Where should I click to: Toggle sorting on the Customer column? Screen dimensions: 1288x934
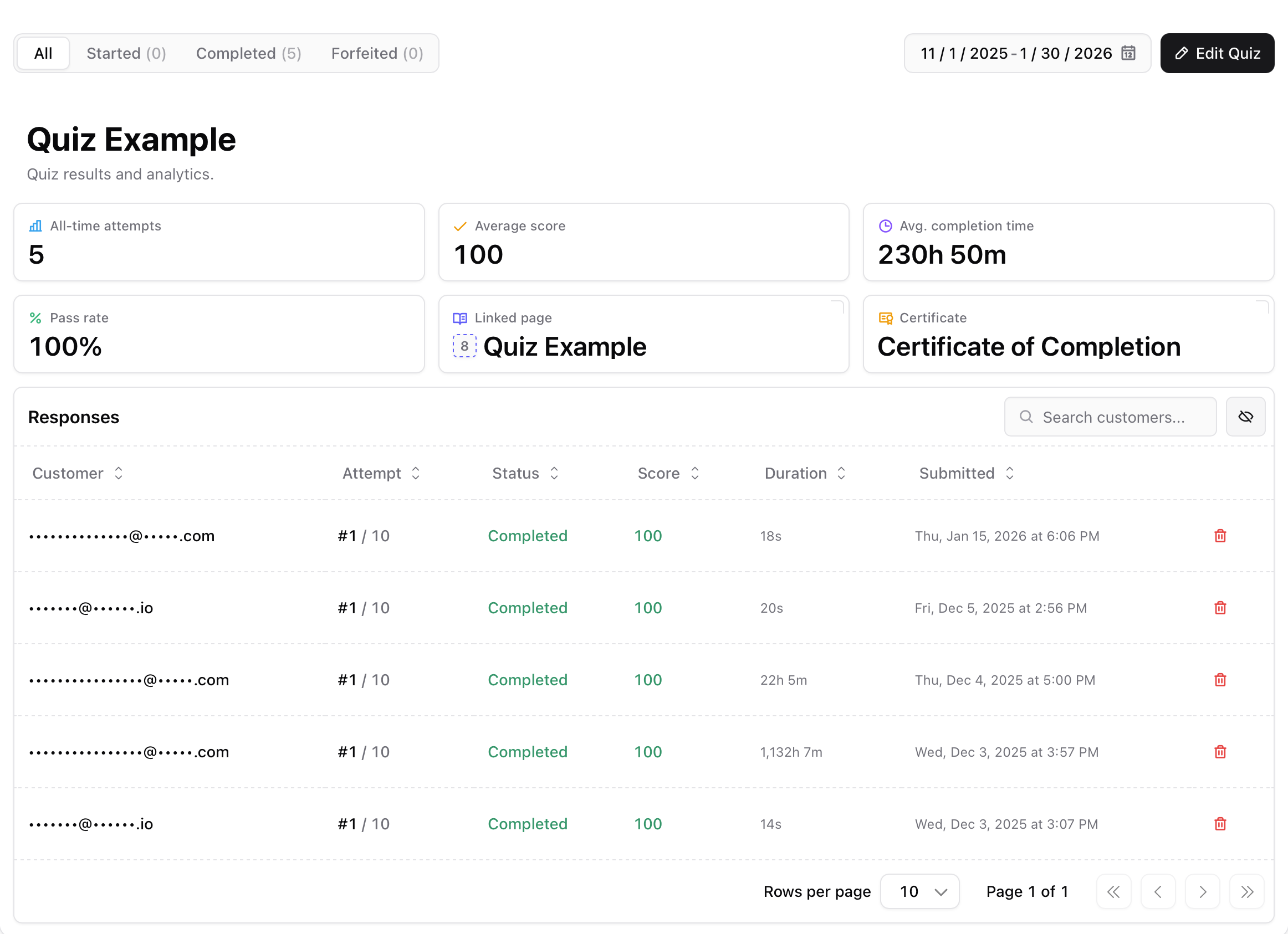point(119,473)
